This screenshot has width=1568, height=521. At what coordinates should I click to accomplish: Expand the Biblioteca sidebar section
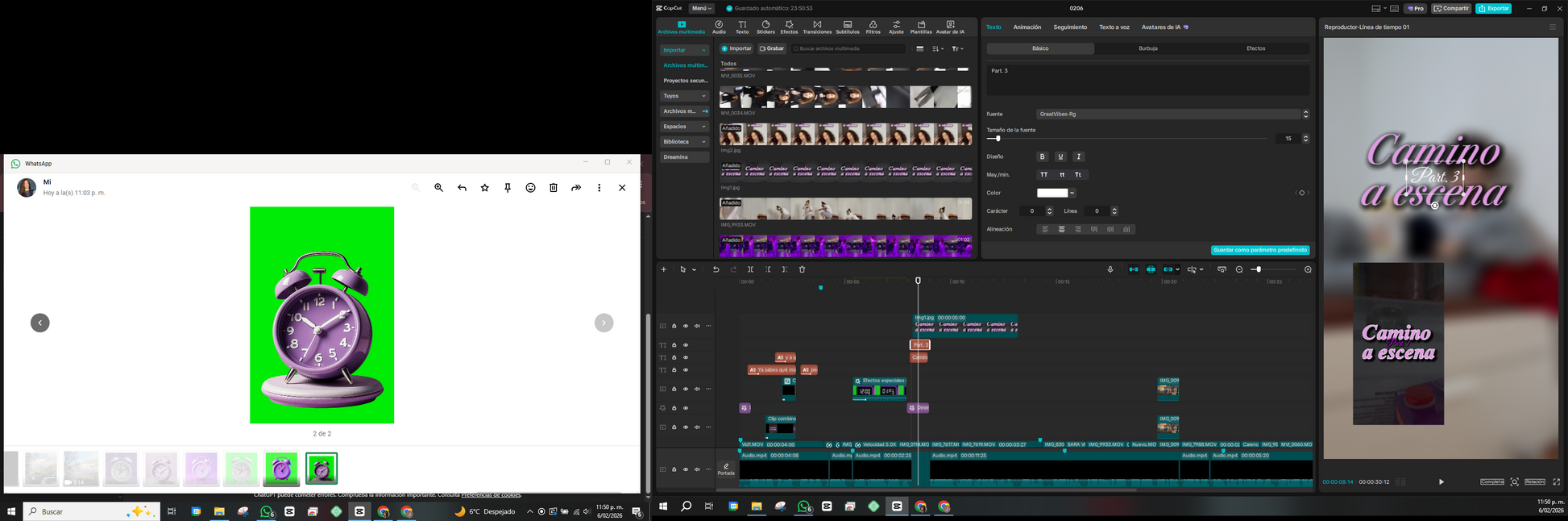[x=703, y=142]
